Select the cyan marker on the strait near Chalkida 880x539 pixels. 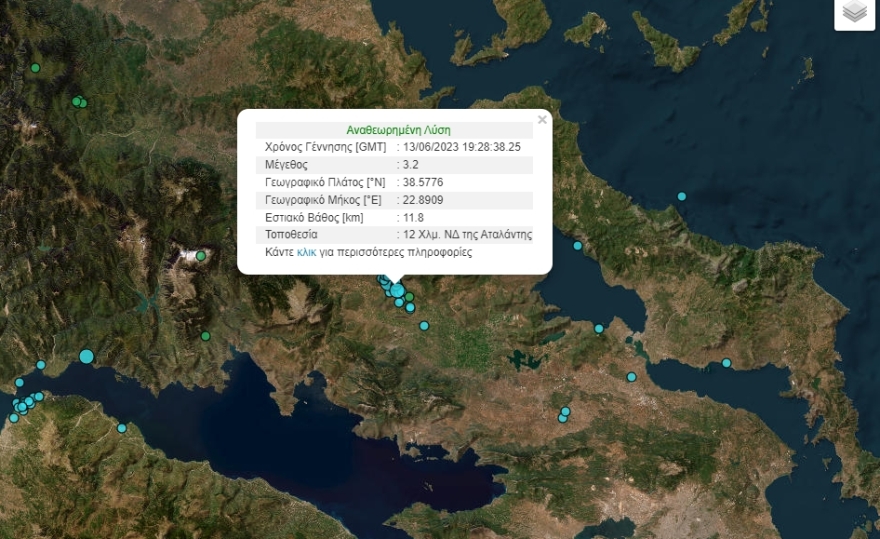tap(599, 328)
